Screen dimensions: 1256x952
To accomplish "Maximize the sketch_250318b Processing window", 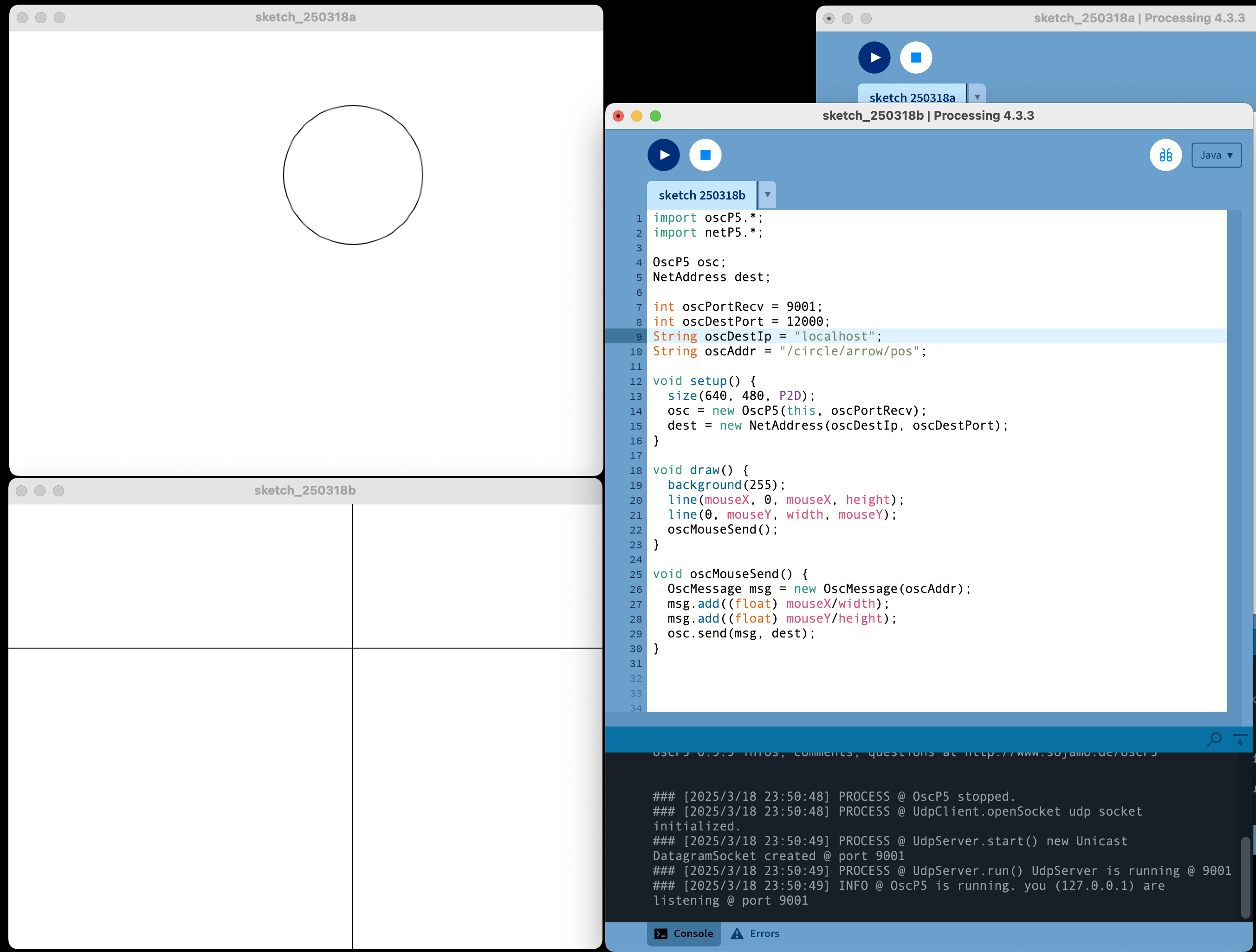I will pyautogui.click(x=655, y=116).
